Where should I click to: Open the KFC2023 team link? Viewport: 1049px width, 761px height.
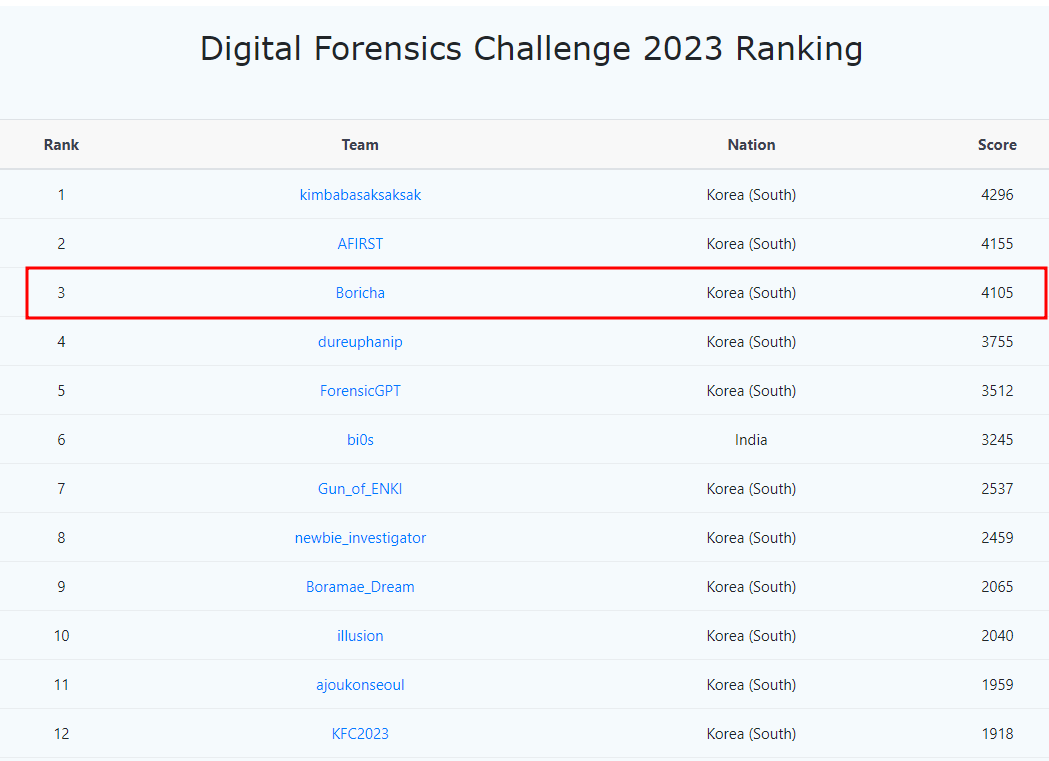(x=360, y=734)
